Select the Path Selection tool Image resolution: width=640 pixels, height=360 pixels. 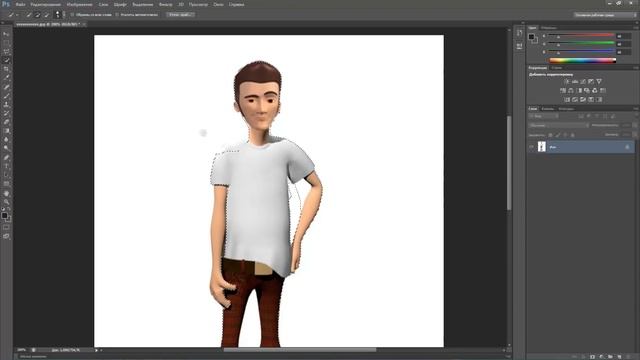coord(6,175)
